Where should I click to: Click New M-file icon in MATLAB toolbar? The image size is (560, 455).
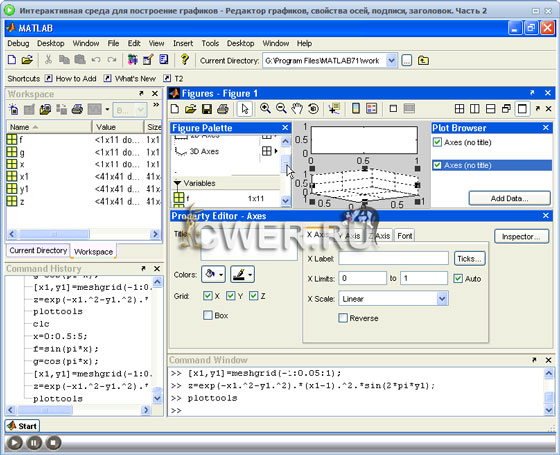(x=12, y=60)
